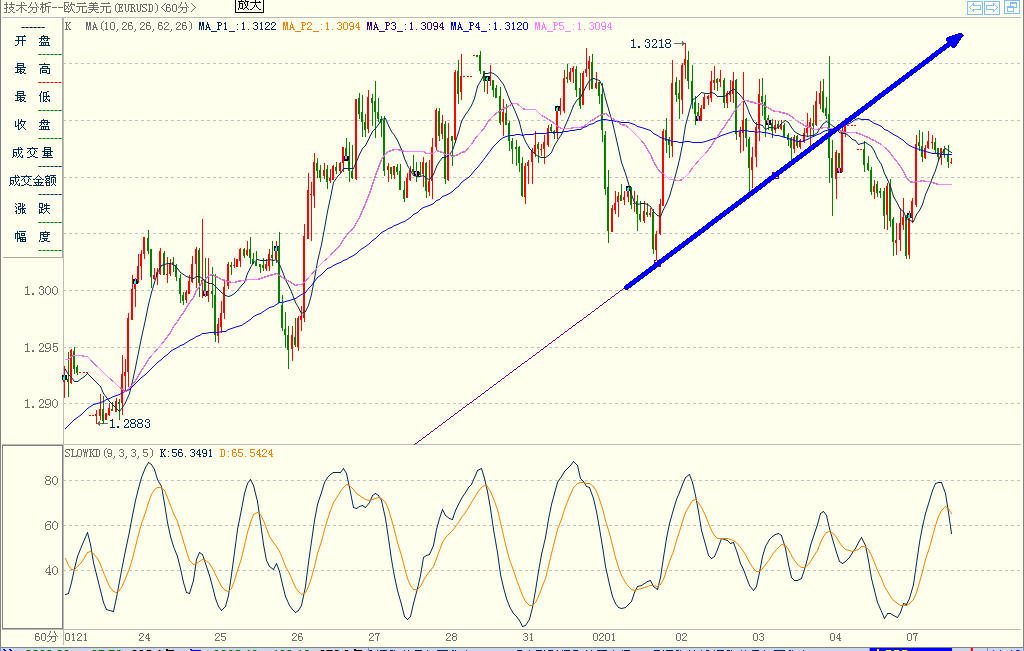This screenshot has width=1024, height=651.
Task: Click the restore window icon at top right
Action: [x=1013, y=8]
